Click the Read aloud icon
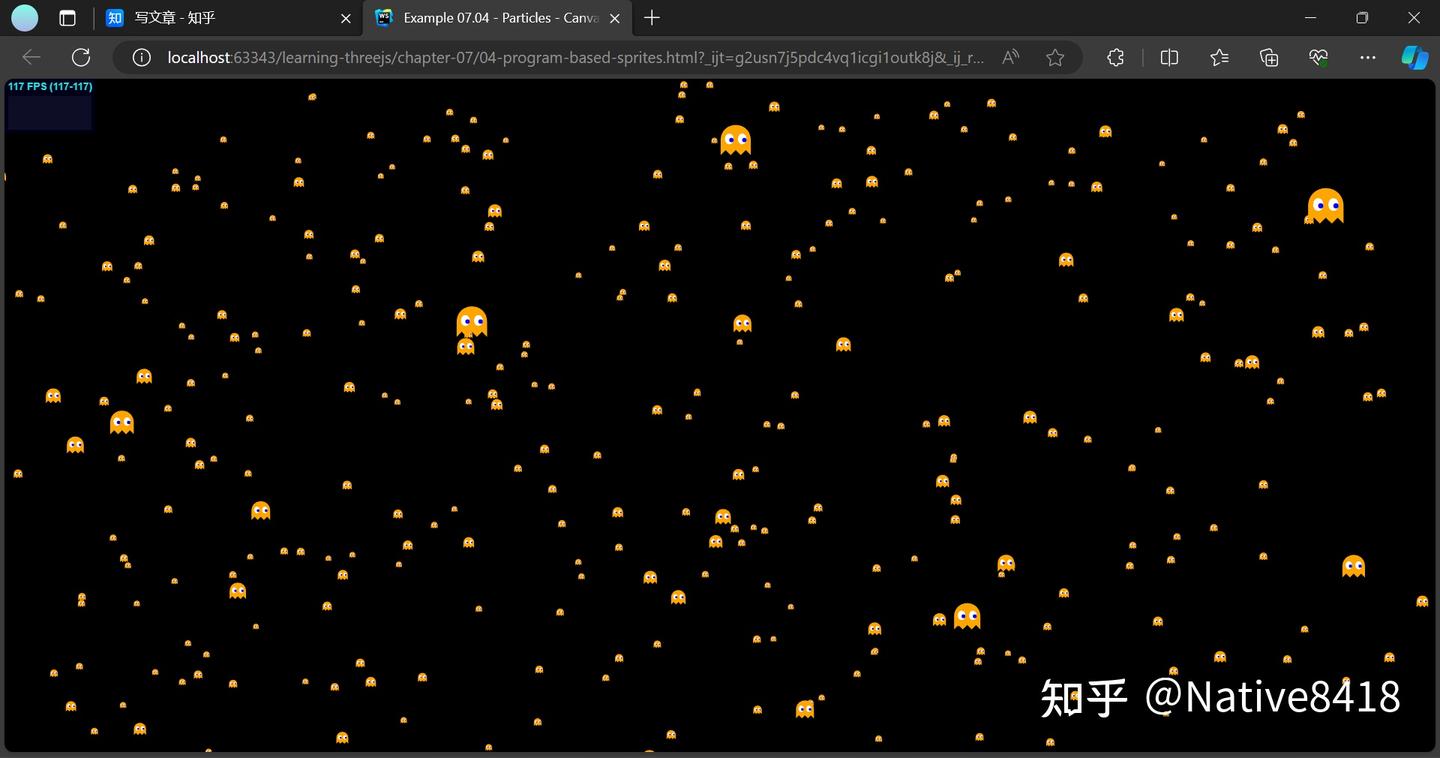Image resolution: width=1440 pixels, height=758 pixels. [1010, 57]
